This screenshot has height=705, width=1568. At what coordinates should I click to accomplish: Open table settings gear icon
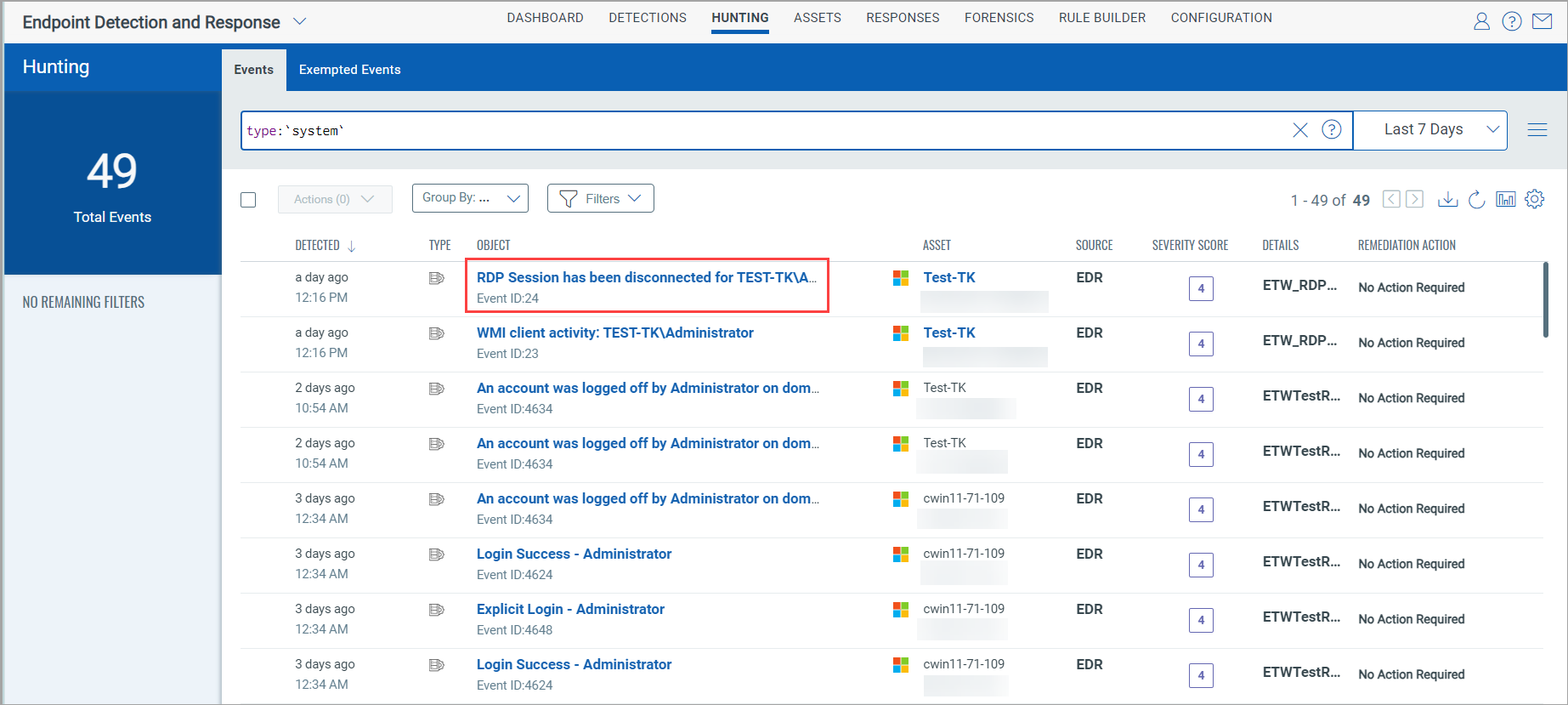pyautogui.click(x=1534, y=199)
